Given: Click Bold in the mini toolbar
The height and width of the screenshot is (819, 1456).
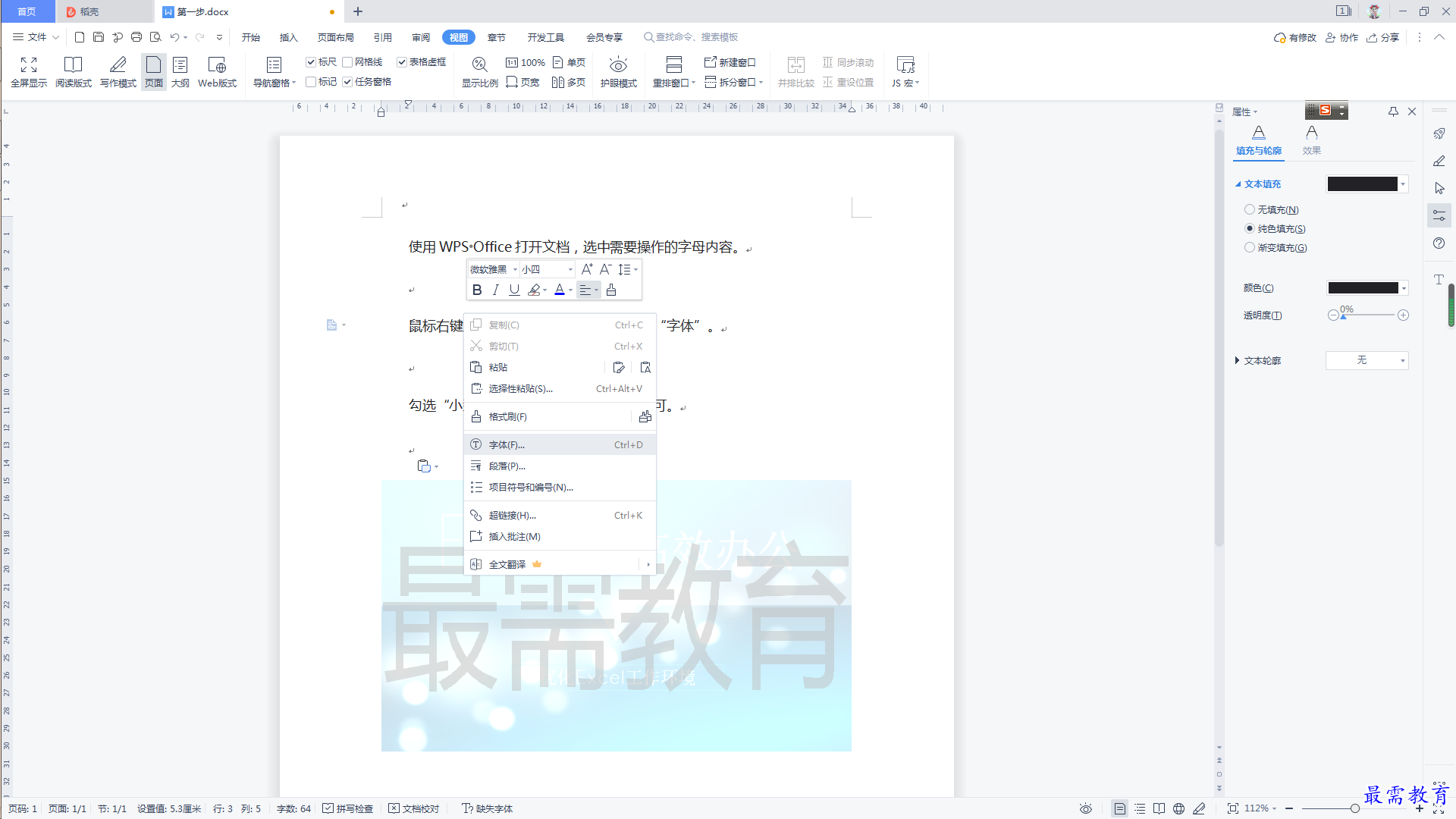Looking at the screenshot, I should 477,290.
